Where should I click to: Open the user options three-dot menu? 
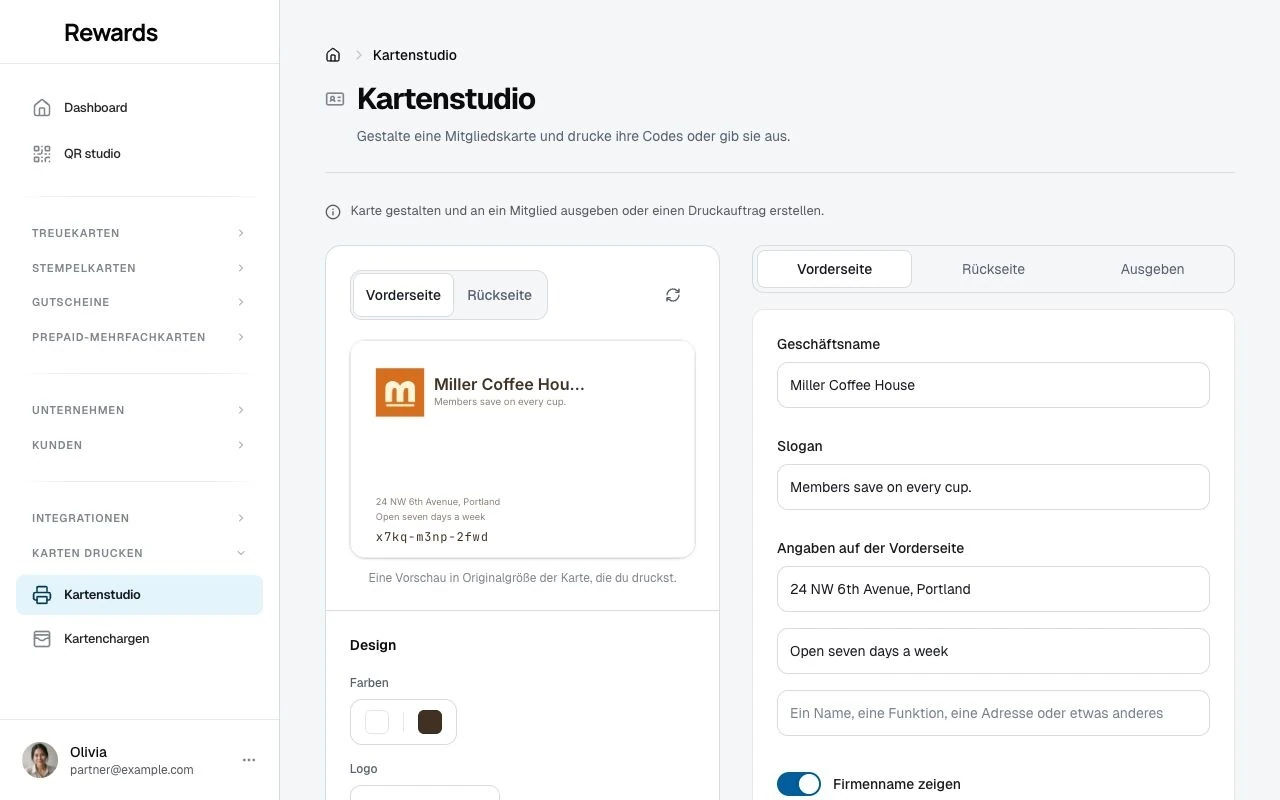[x=249, y=760]
